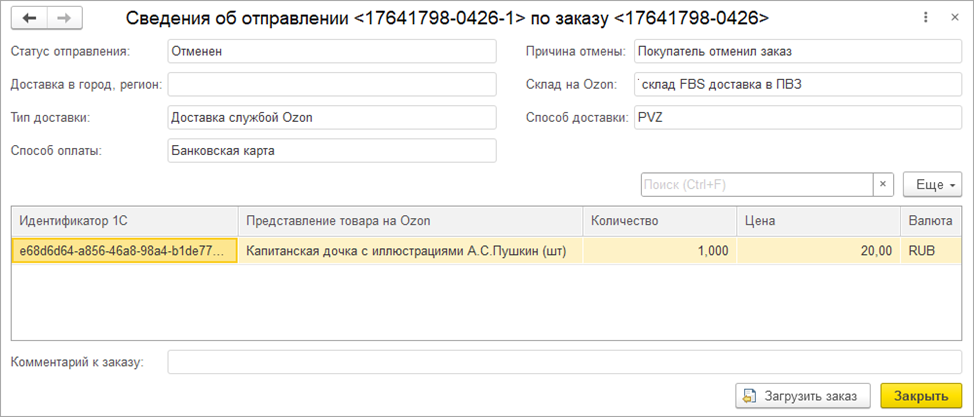Expand the Еще dropdown menu
This screenshot has height=417, width=974.
(933, 185)
